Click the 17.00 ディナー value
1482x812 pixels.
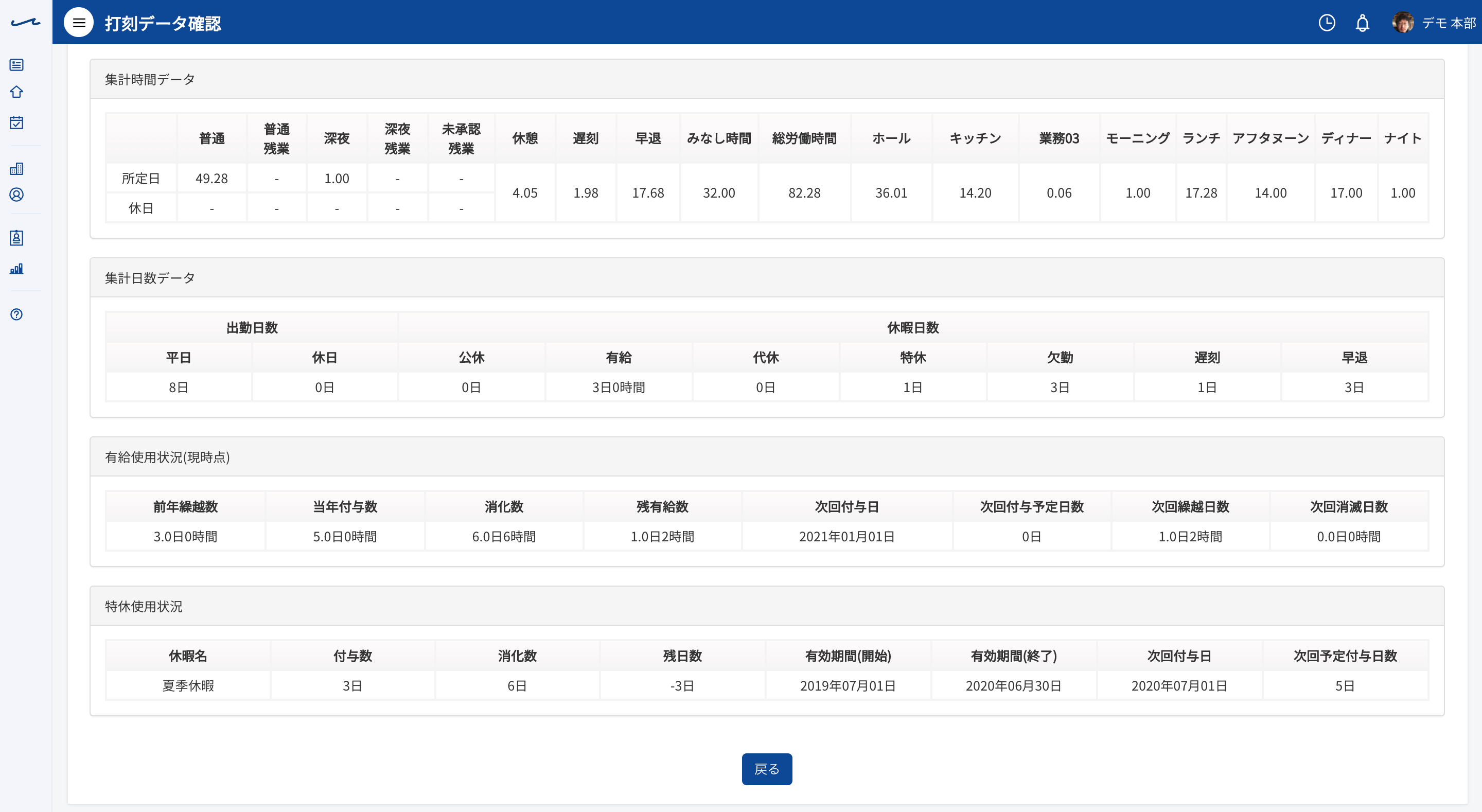coord(1346,193)
